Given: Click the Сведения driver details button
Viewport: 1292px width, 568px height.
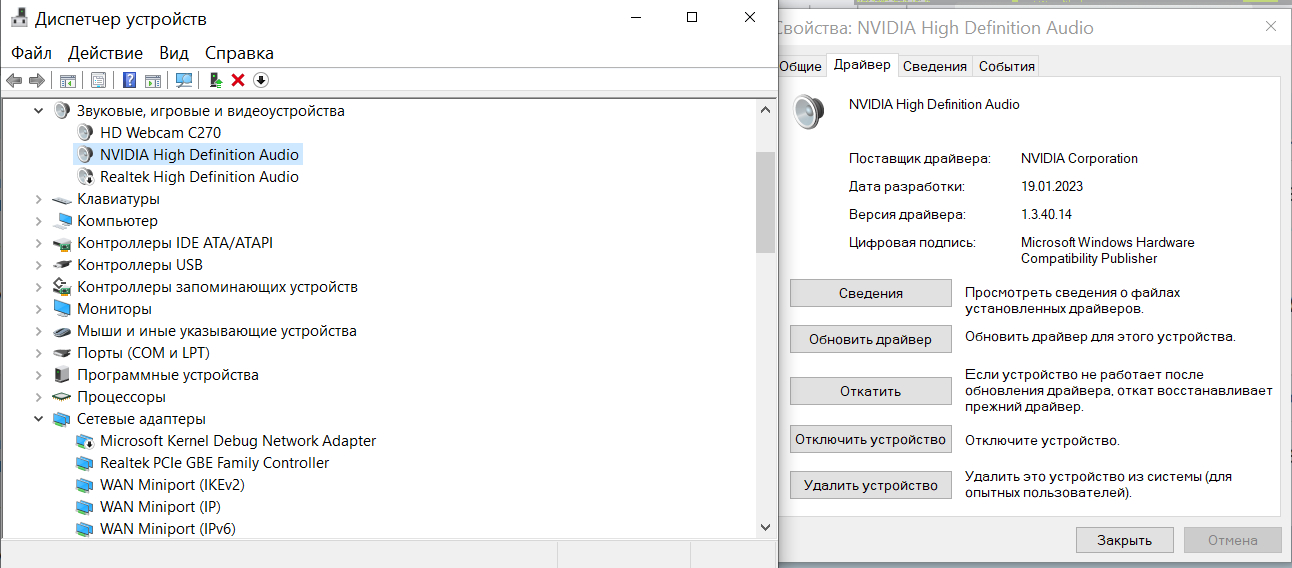Looking at the screenshot, I should pyautogui.click(x=871, y=293).
